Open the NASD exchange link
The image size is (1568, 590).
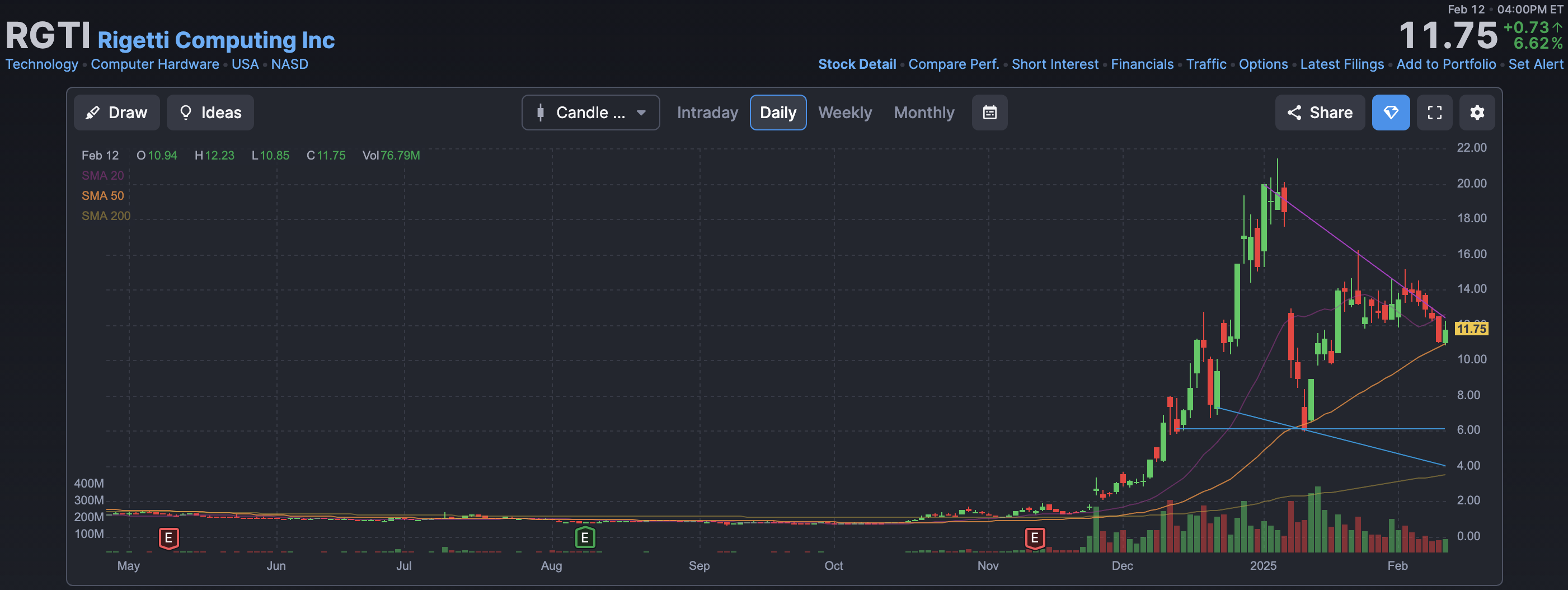pyautogui.click(x=290, y=64)
